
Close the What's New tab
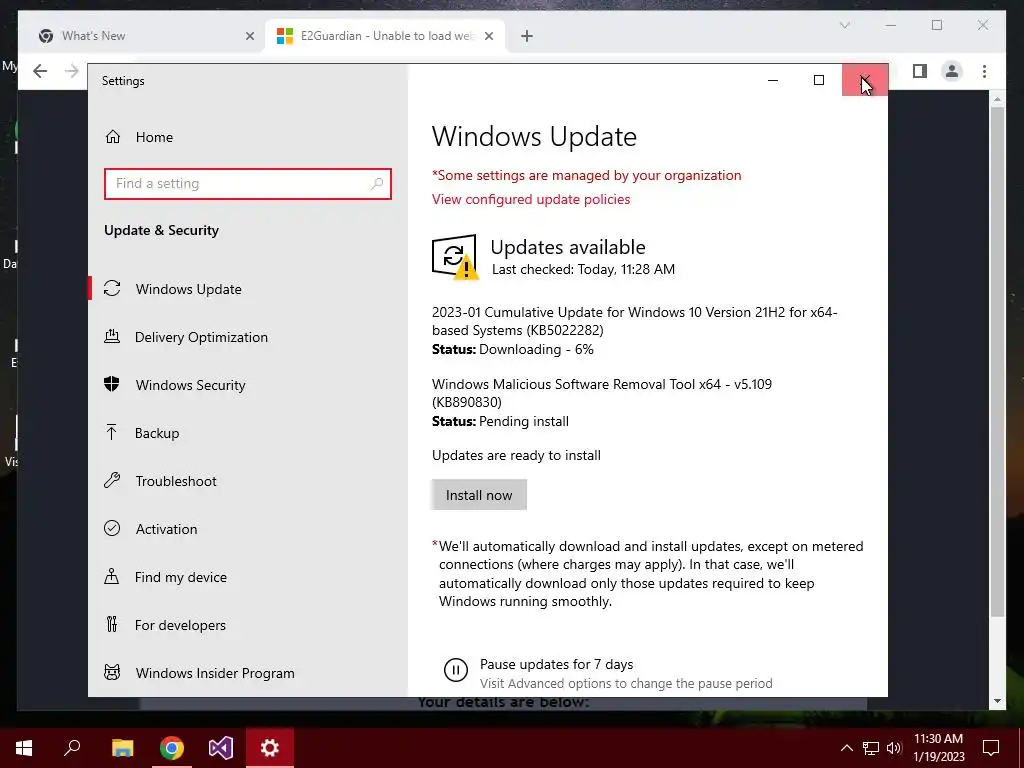click(249, 36)
